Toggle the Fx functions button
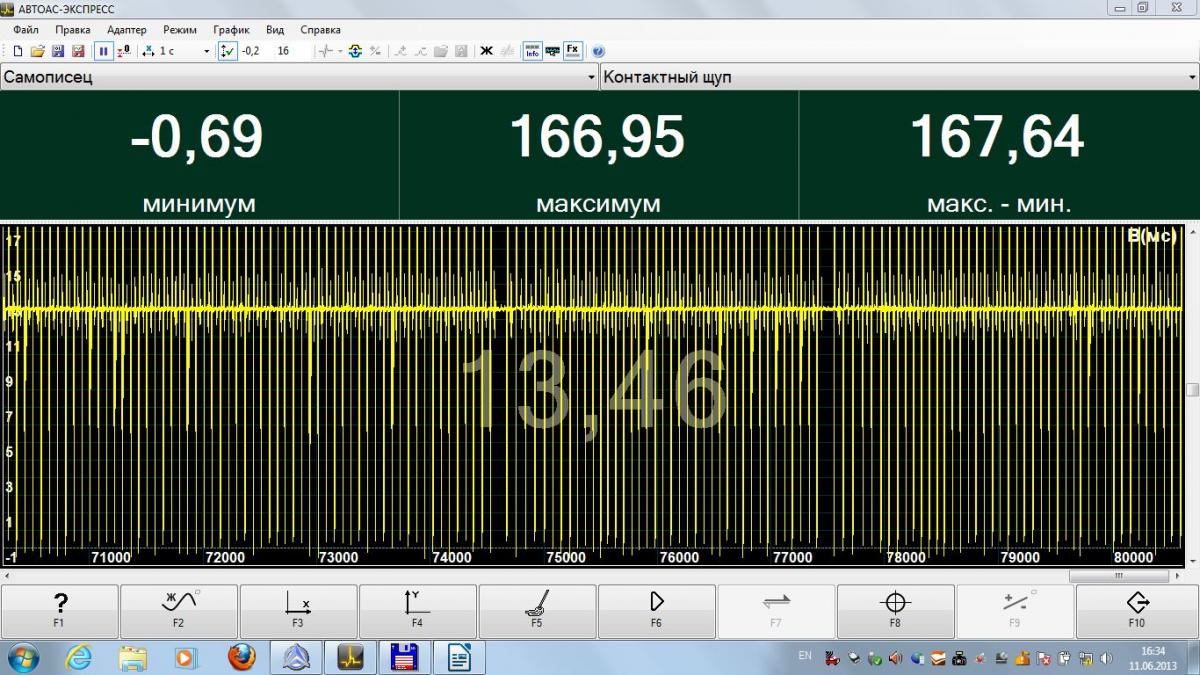The image size is (1200, 675). [572, 50]
